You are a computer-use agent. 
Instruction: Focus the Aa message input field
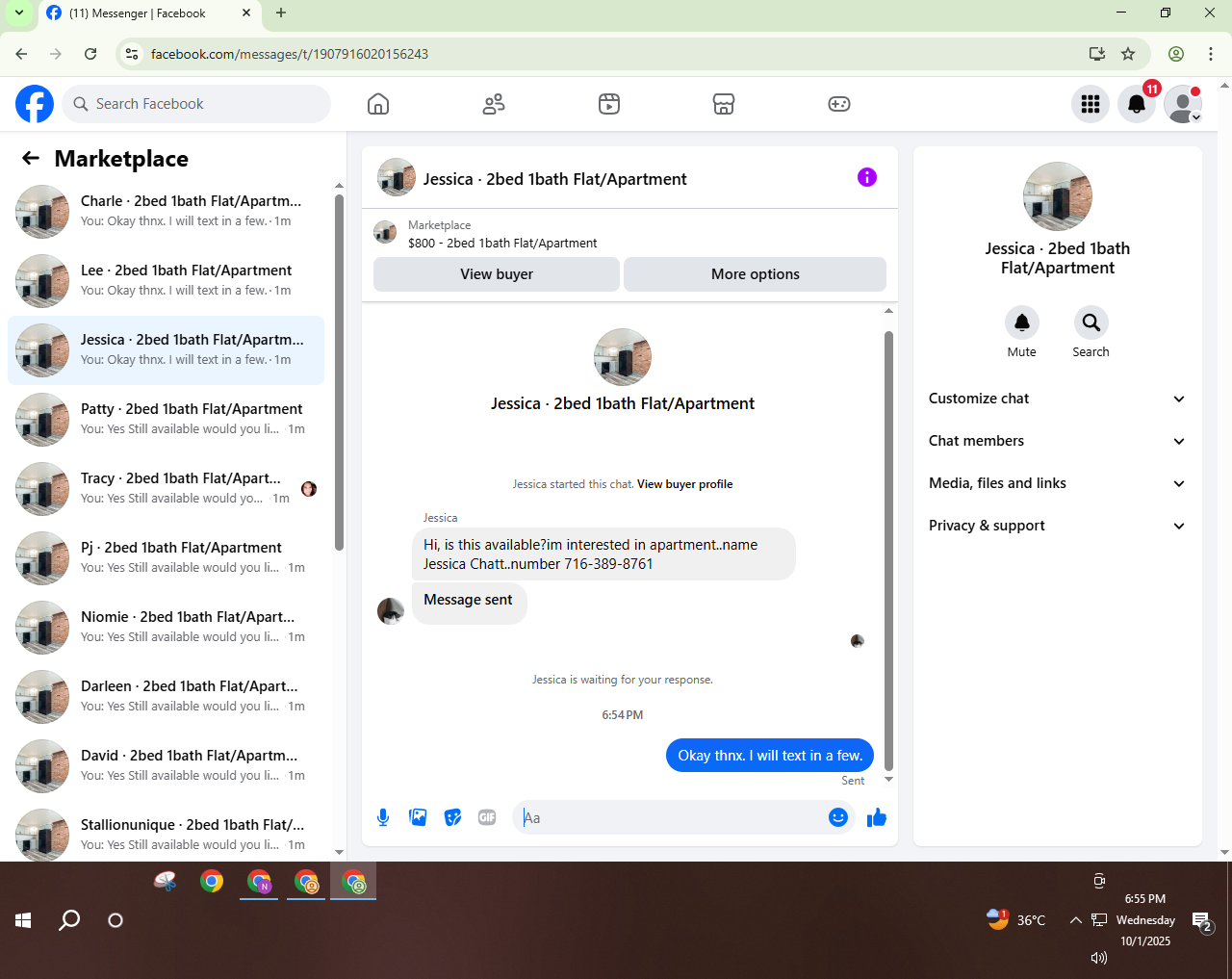pyautogui.click(x=671, y=817)
